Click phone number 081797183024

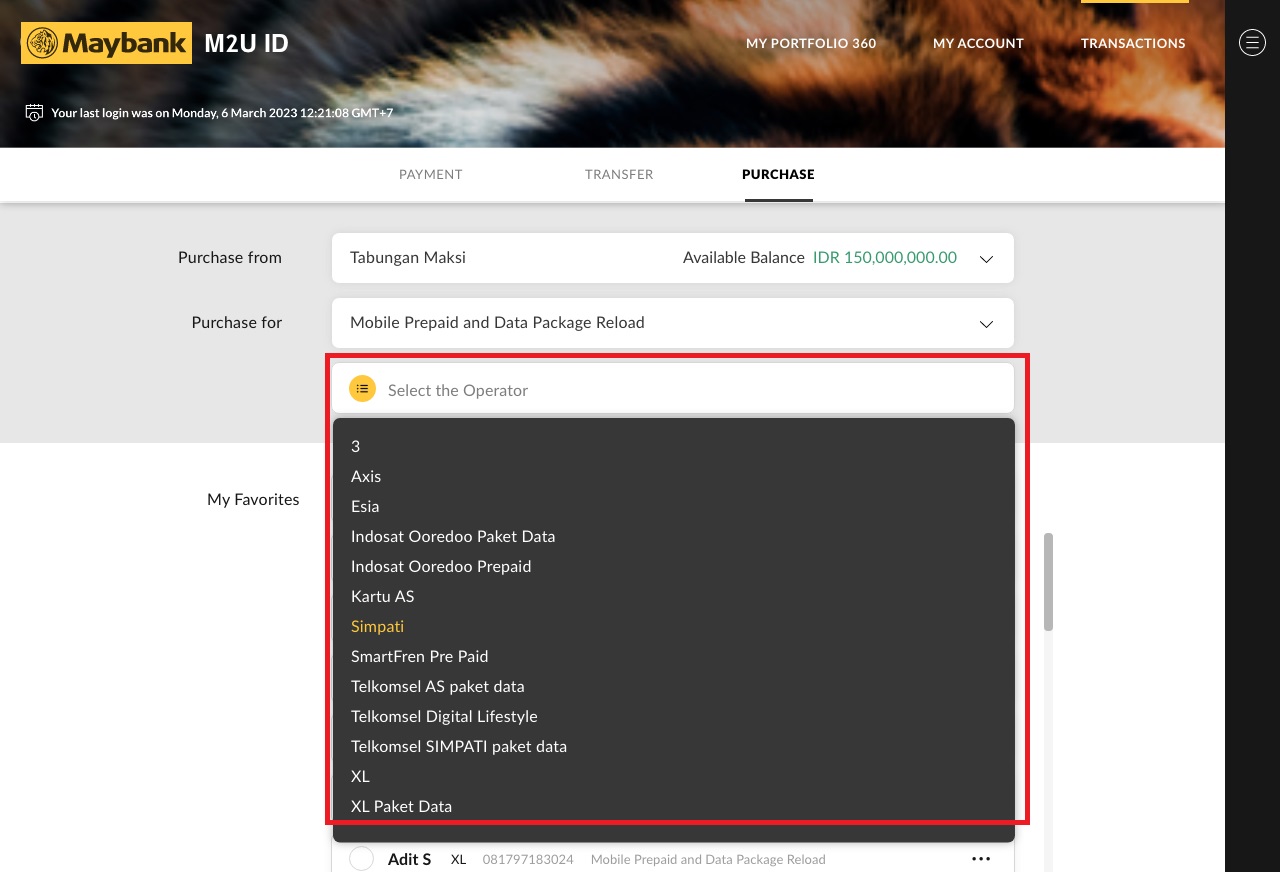528,859
